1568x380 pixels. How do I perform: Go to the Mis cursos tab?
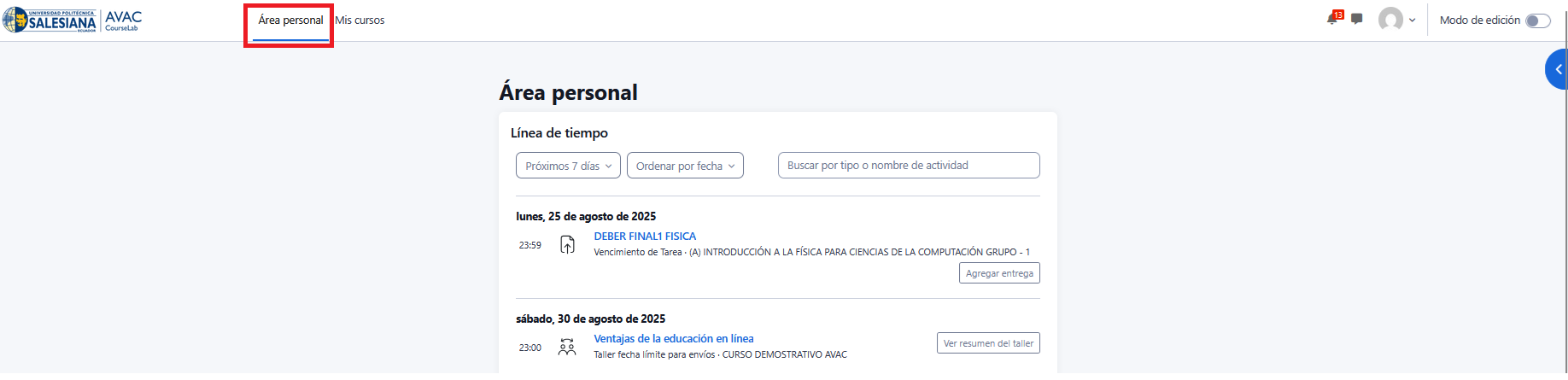tap(360, 20)
